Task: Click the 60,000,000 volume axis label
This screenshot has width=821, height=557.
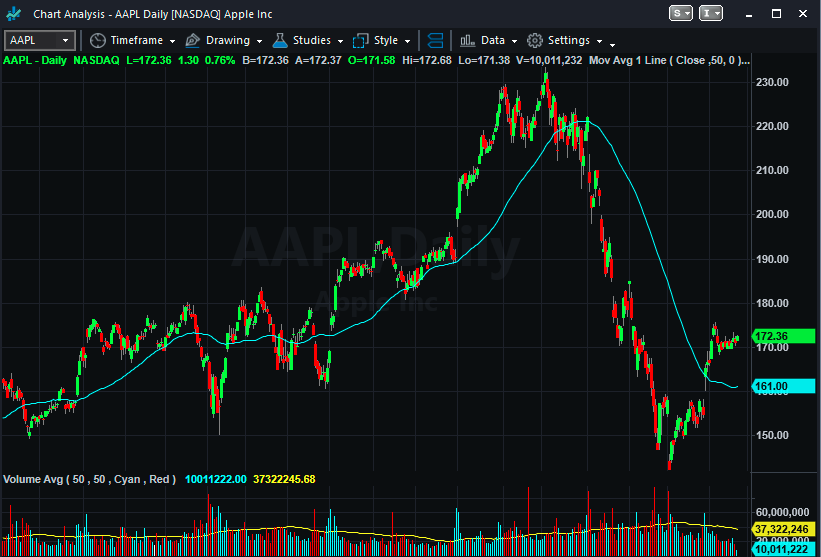Action: coord(783,511)
